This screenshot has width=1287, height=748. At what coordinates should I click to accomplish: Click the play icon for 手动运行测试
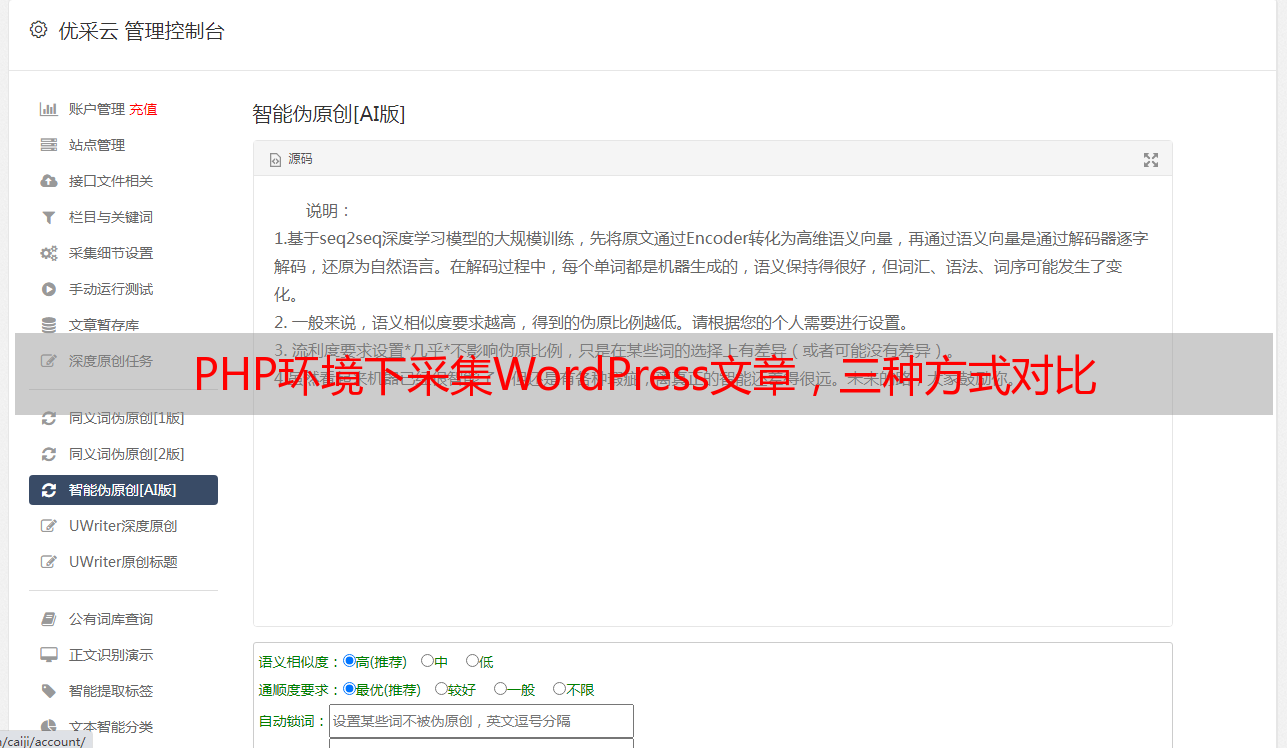tap(48, 289)
